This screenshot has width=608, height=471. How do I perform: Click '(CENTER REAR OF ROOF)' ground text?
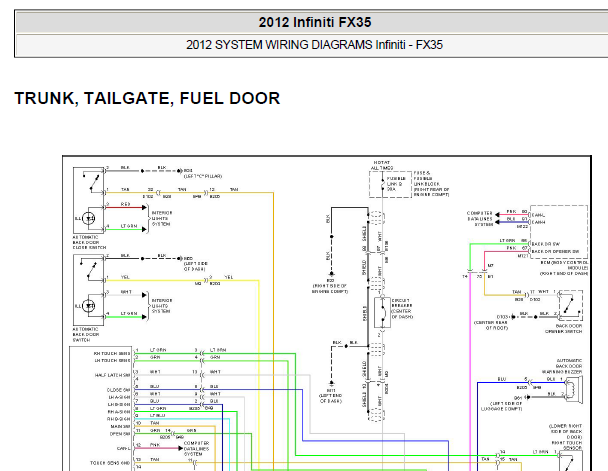point(491,325)
